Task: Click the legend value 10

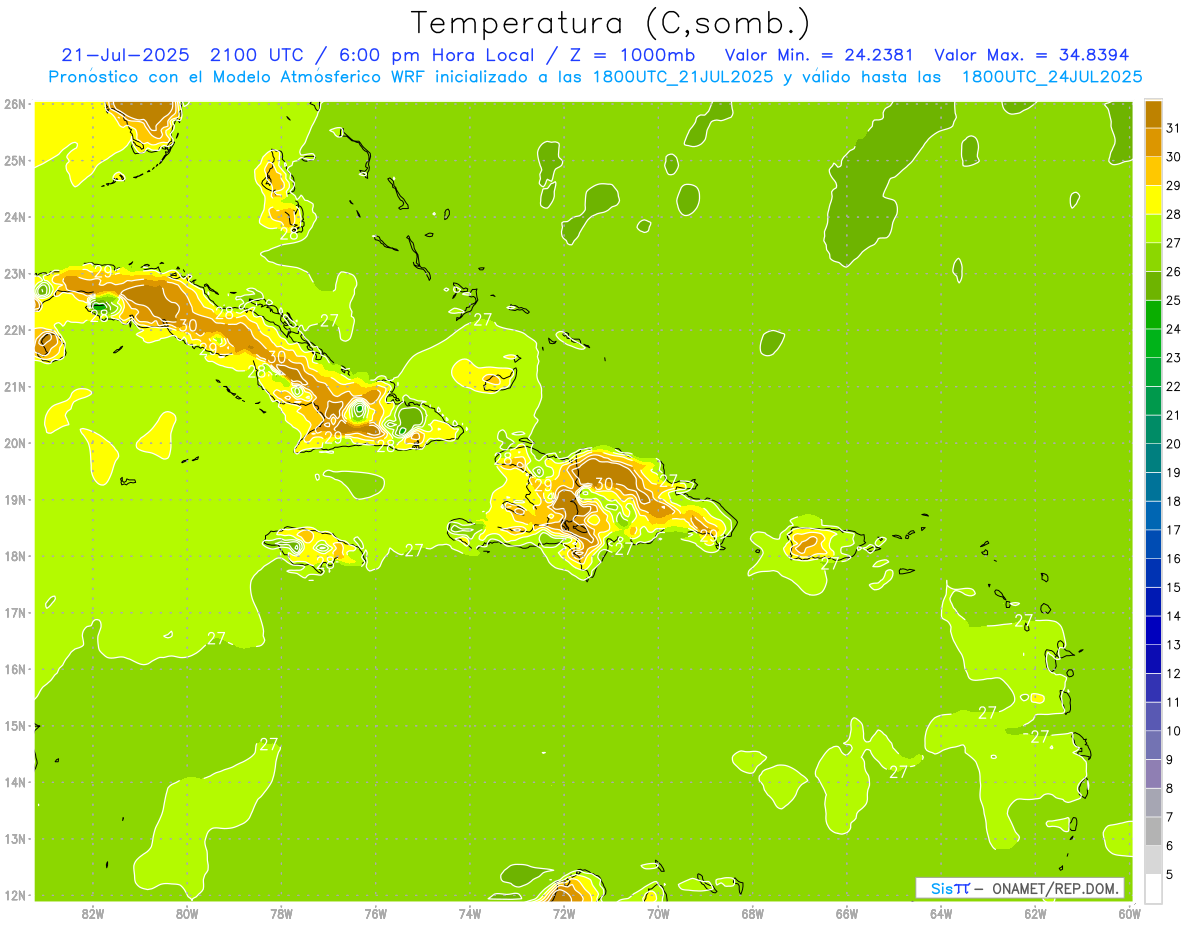Action: 1174,731
